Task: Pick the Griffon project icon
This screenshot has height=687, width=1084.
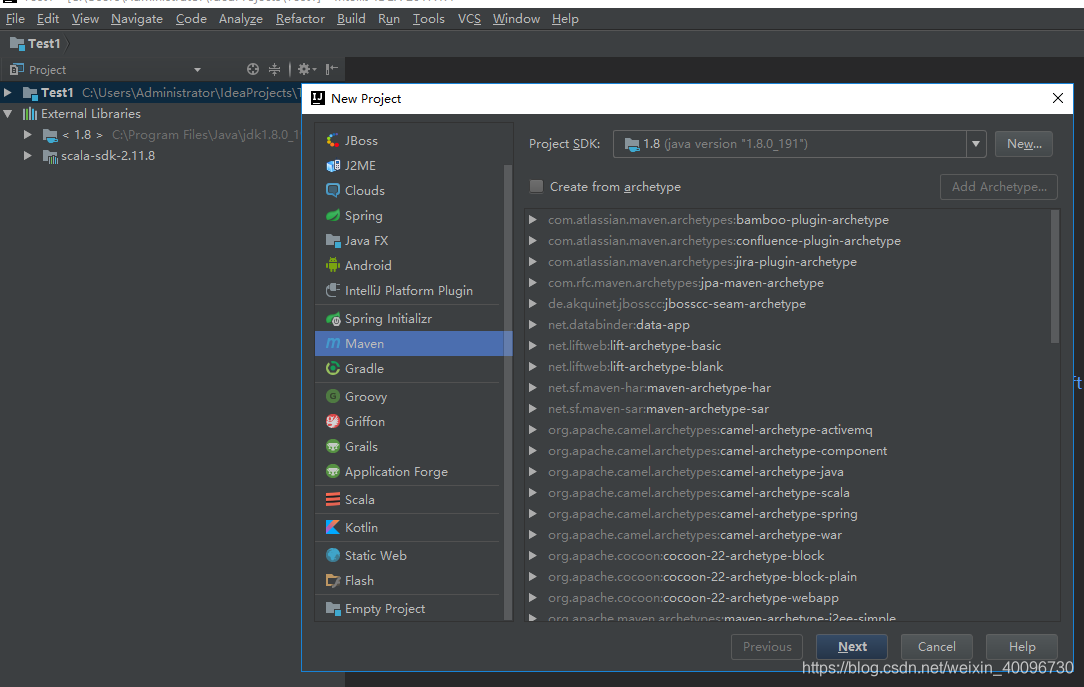Action: pos(333,422)
